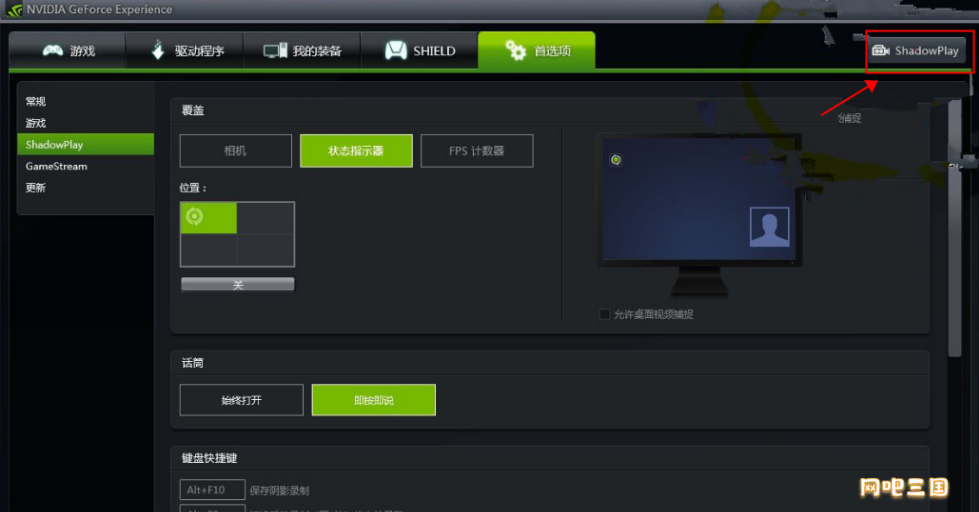Select 游戏 in the sidebar

pyautogui.click(x=36, y=123)
